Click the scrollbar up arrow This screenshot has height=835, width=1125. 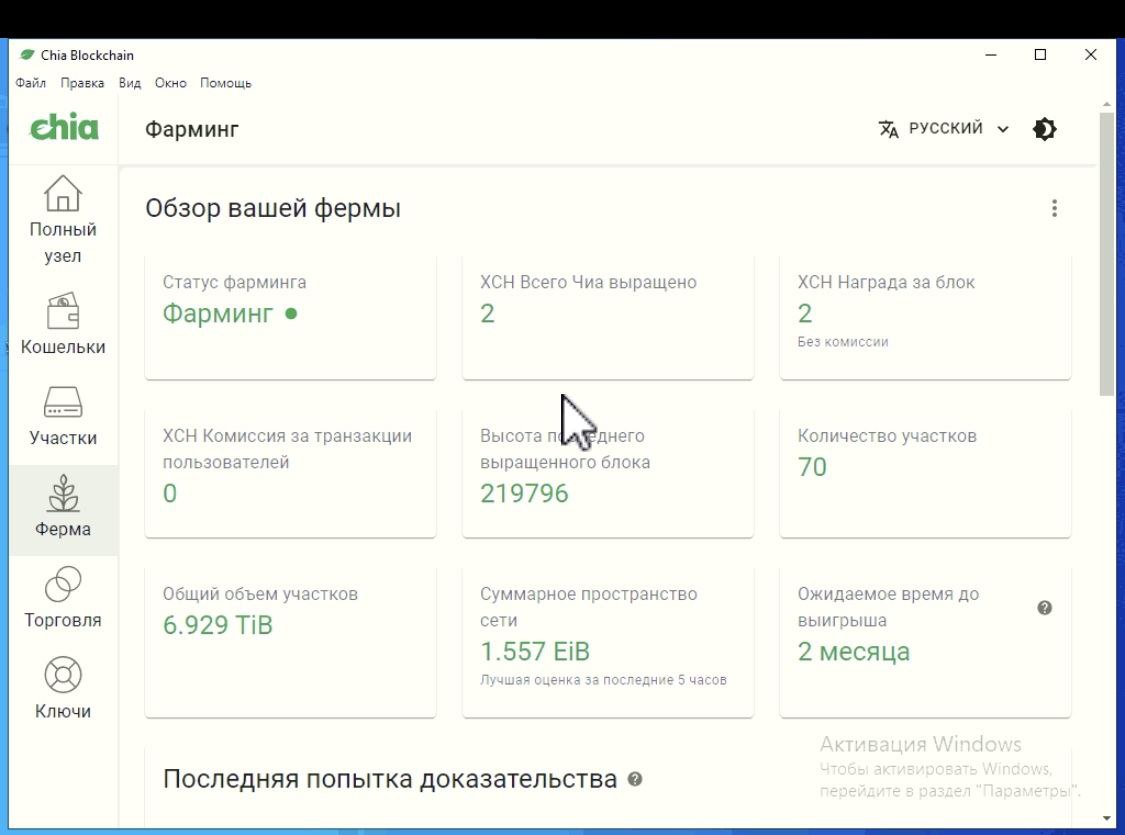[x=1106, y=105]
